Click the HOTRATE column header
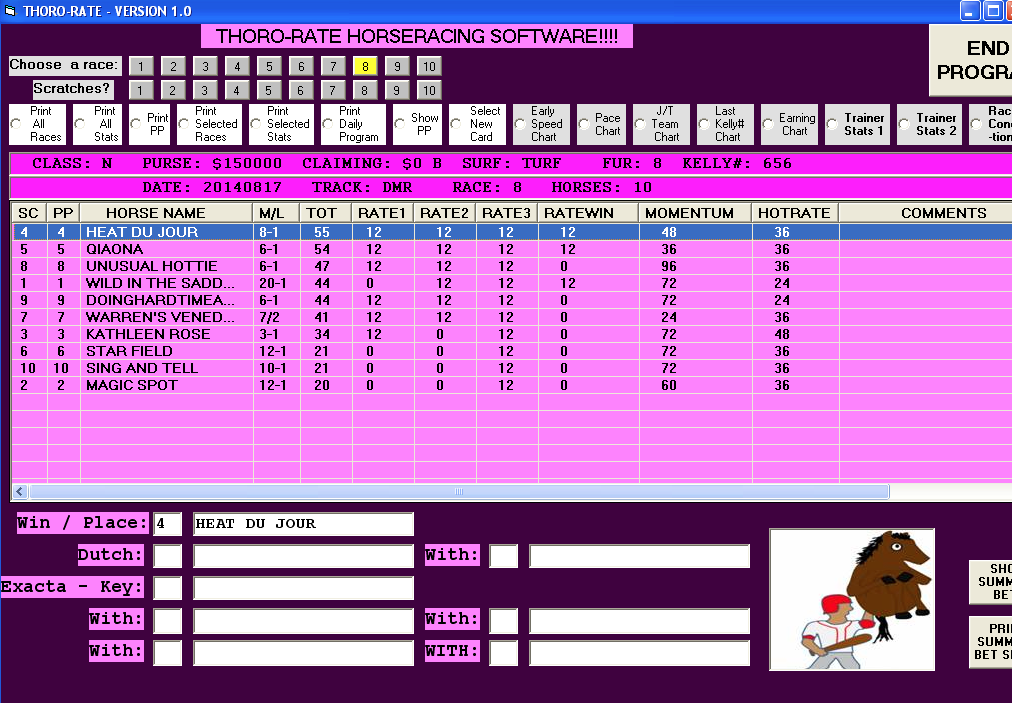This screenshot has width=1012, height=703. [x=794, y=213]
